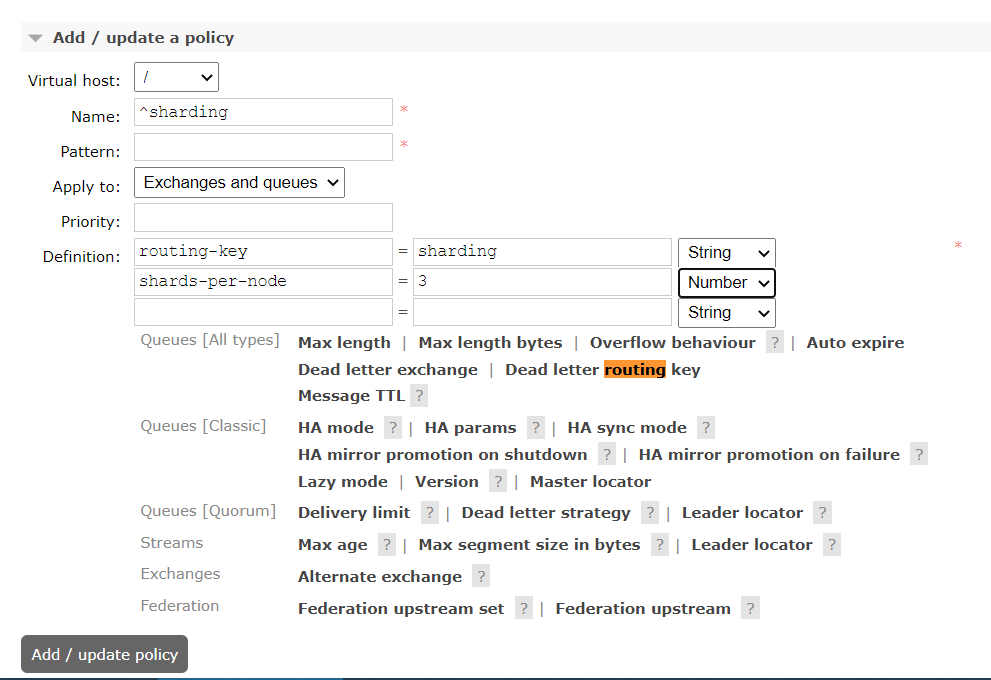The height and width of the screenshot is (680, 991).
Task: Open the Virtual host dropdown
Action: [x=176, y=77]
